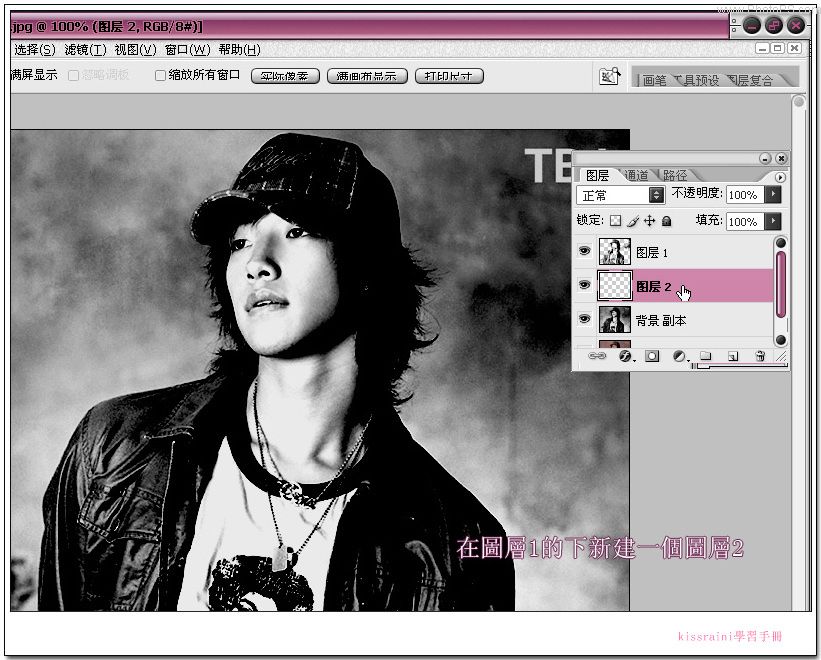This screenshot has height=660, width=821.
Task: Click the 满屏显示 option
Action: pos(34,75)
